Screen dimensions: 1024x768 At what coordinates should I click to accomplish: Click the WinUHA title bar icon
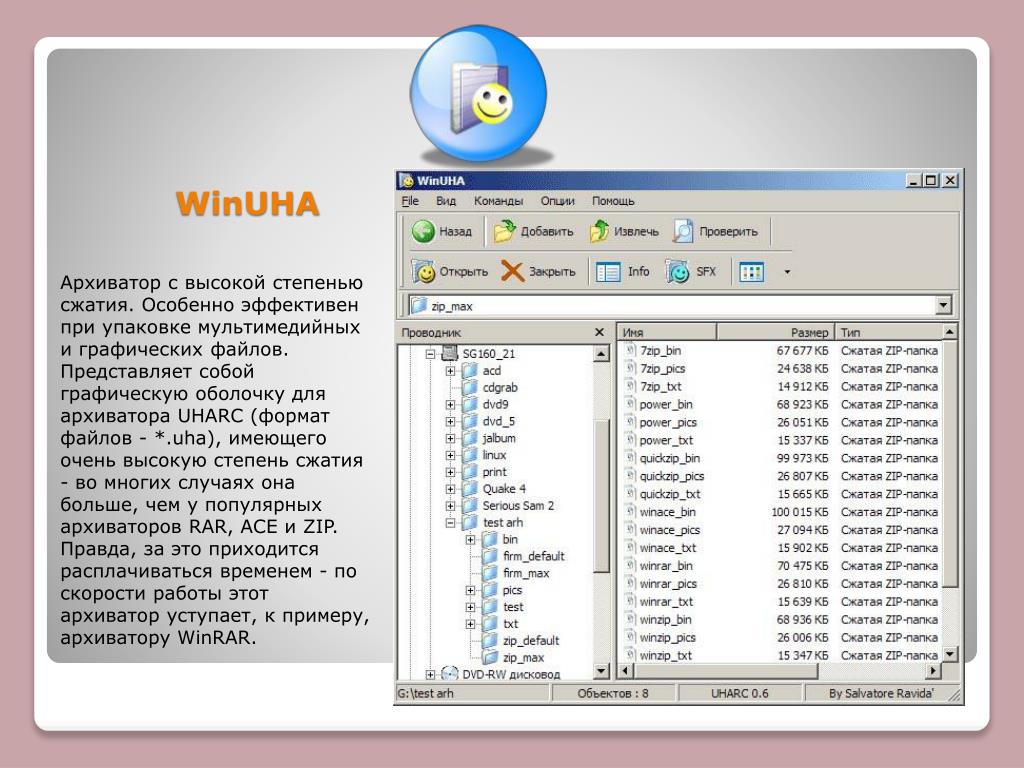[407, 181]
